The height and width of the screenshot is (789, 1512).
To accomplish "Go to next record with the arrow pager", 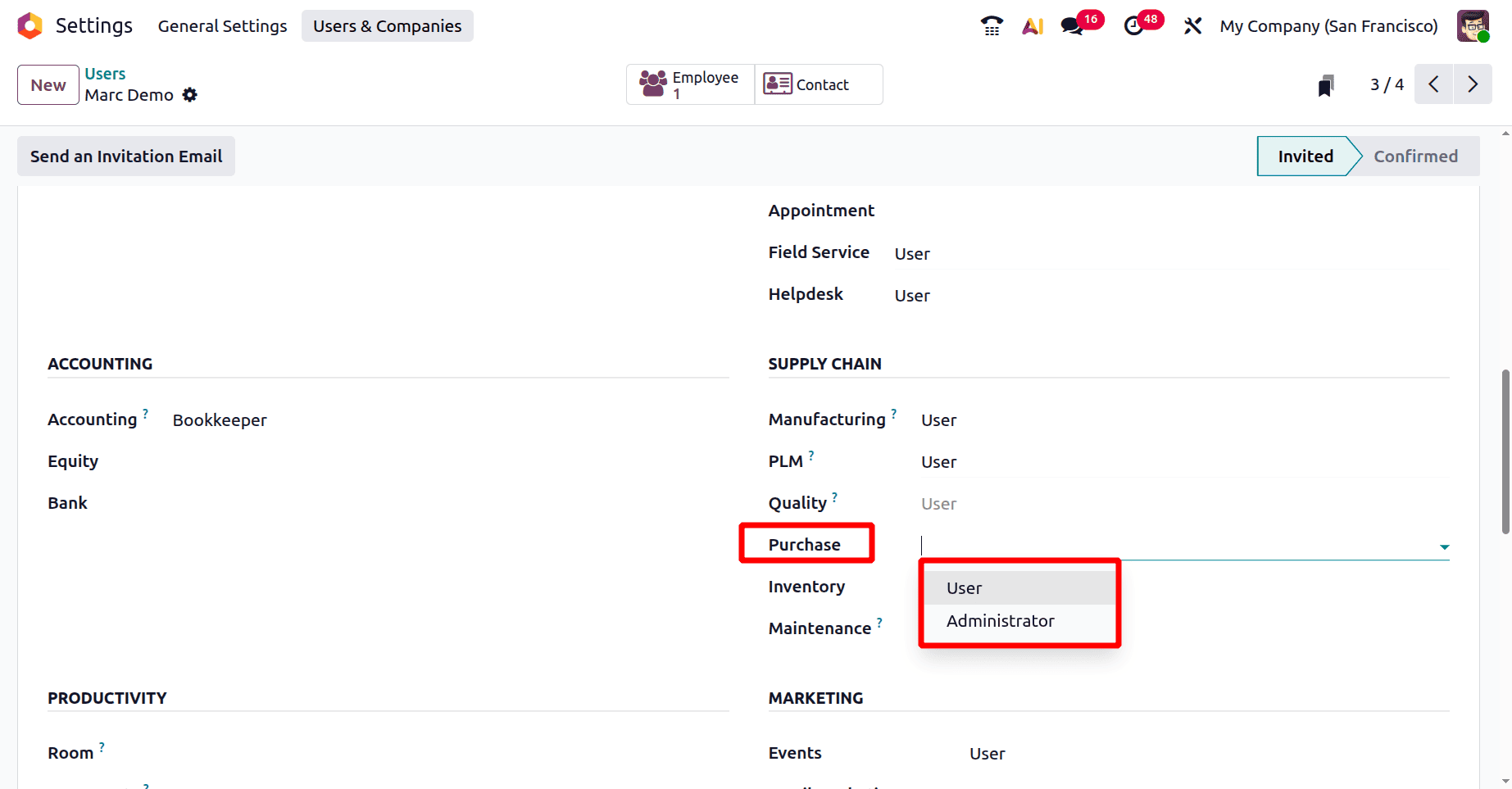I will (1473, 84).
